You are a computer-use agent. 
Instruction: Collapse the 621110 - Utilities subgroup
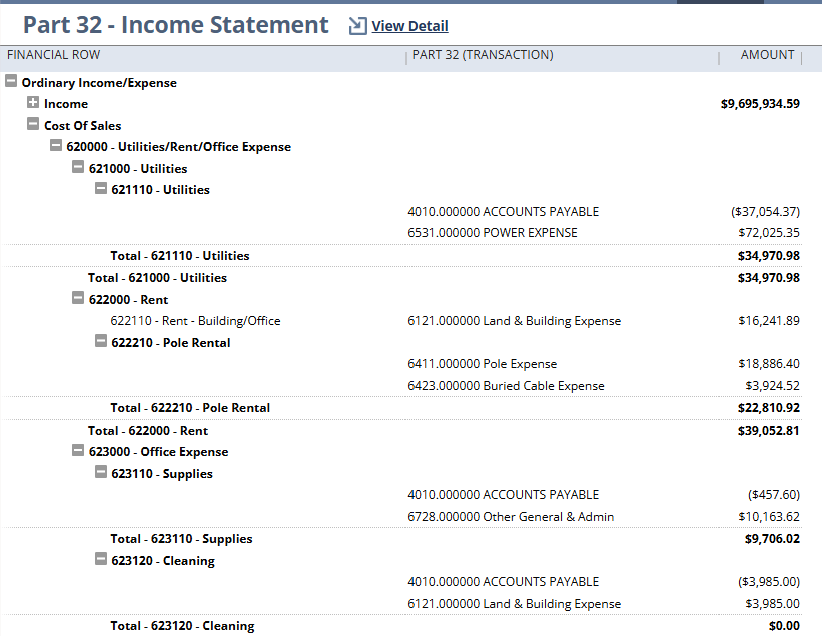[x=101, y=188]
